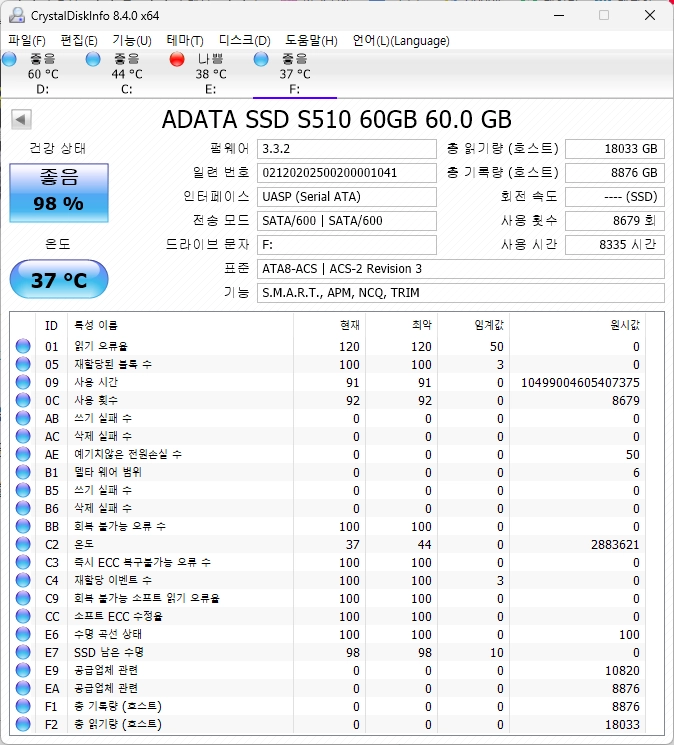Click status icon for attribute EA

click(x=23, y=688)
